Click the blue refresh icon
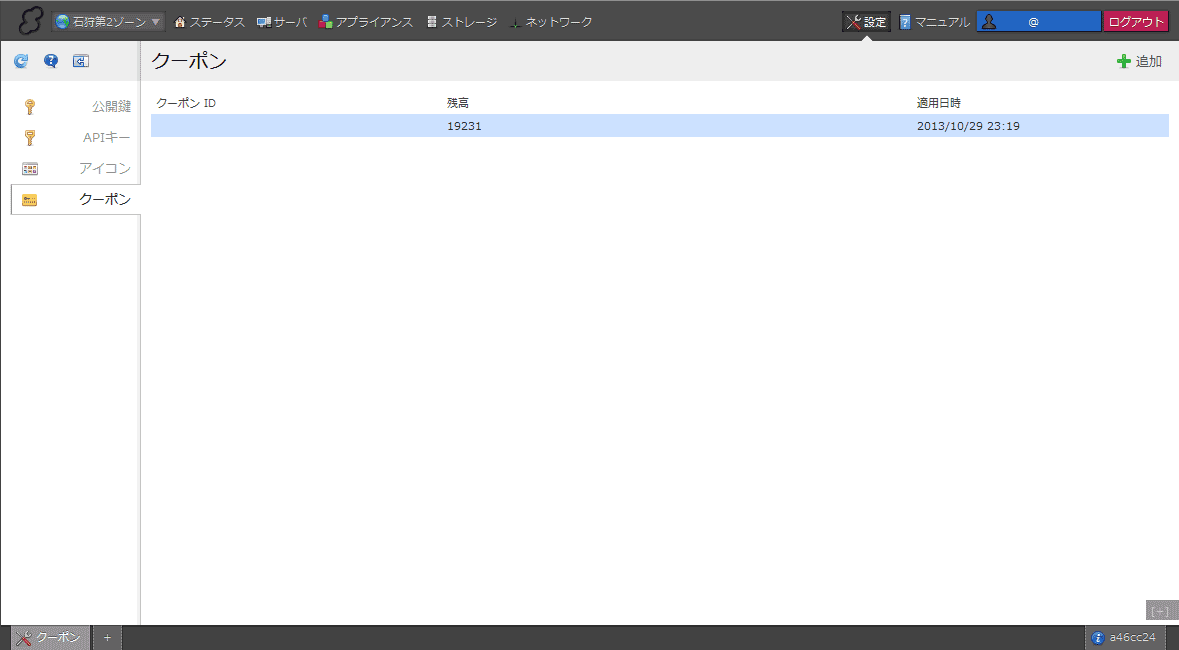The width and height of the screenshot is (1179, 650). 21,61
